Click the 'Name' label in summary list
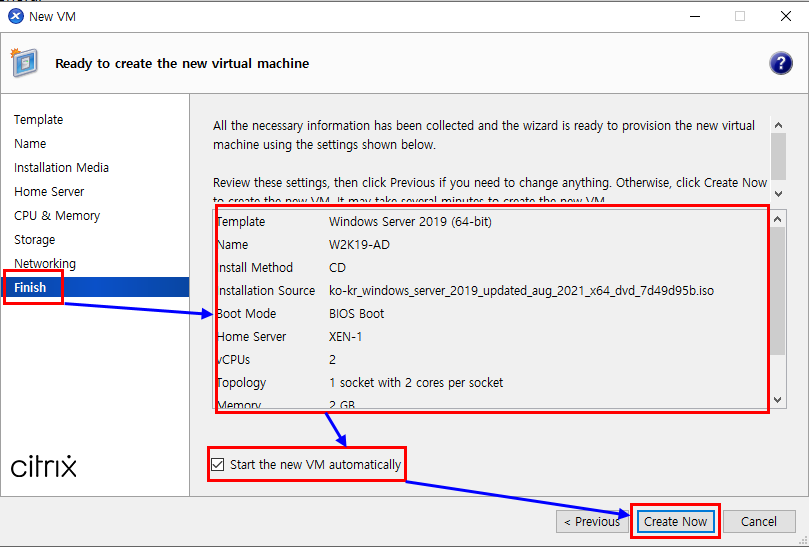Screen dimensions: 809x547 (233, 245)
